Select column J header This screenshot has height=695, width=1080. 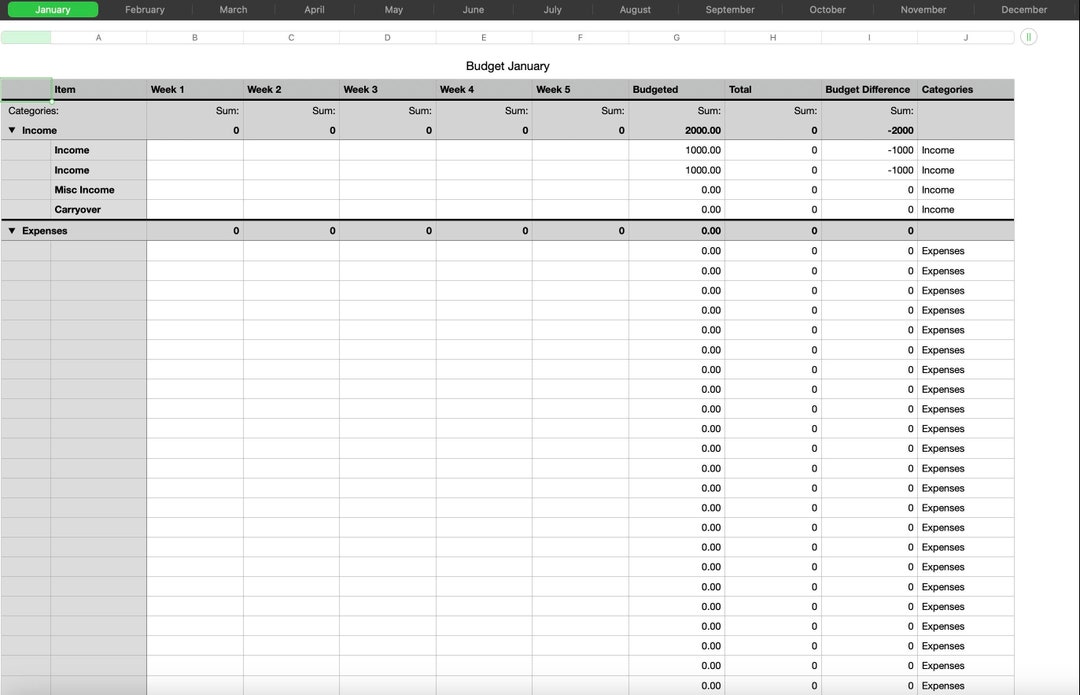(965, 37)
